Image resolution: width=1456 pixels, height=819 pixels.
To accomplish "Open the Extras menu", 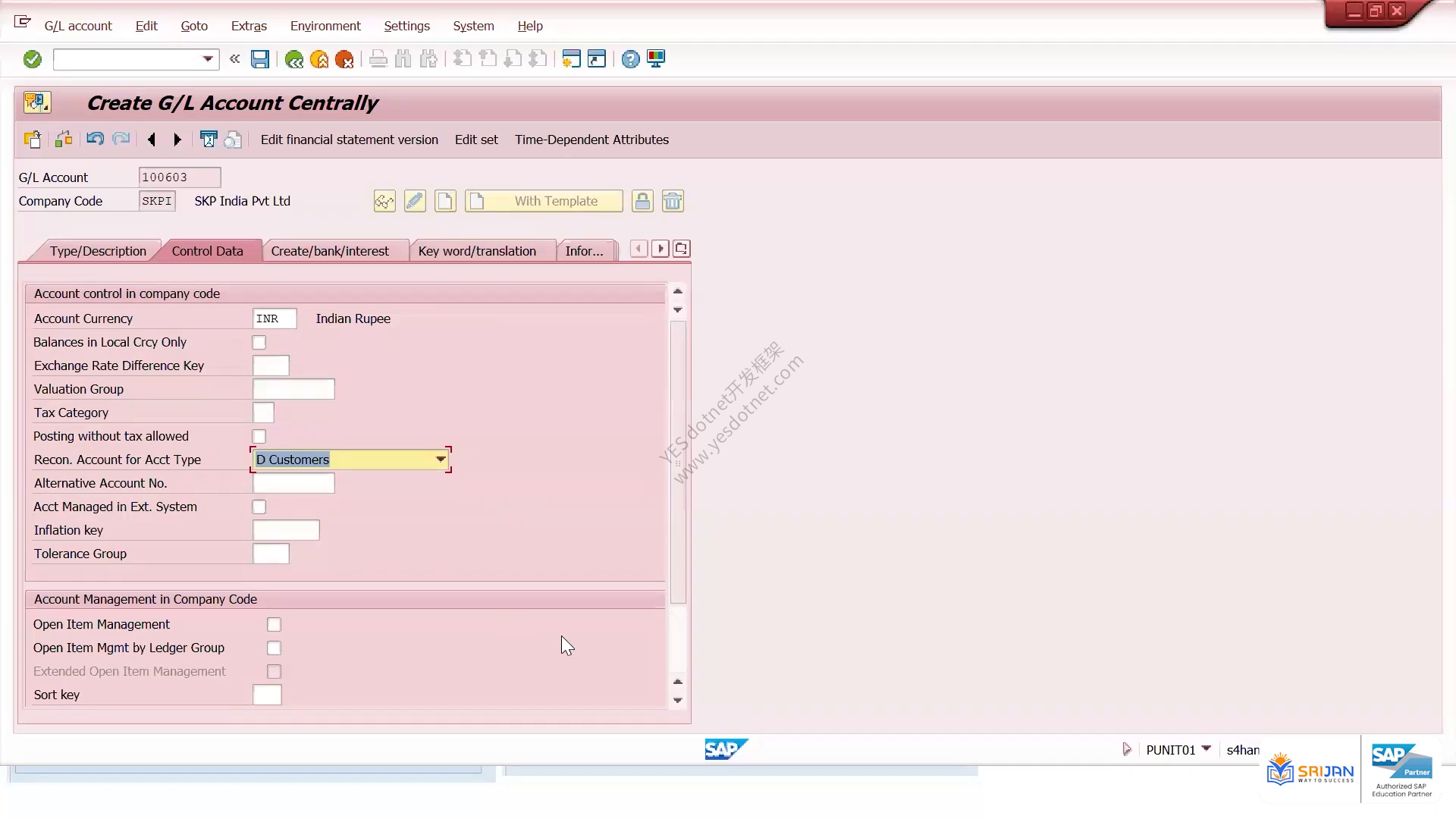I will click(x=249, y=26).
